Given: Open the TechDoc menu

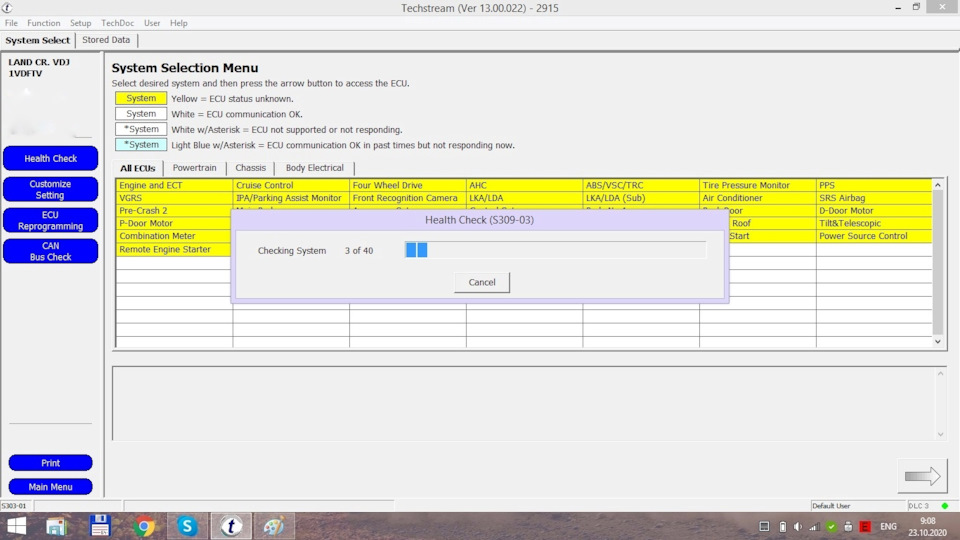Looking at the screenshot, I should [x=117, y=23].
